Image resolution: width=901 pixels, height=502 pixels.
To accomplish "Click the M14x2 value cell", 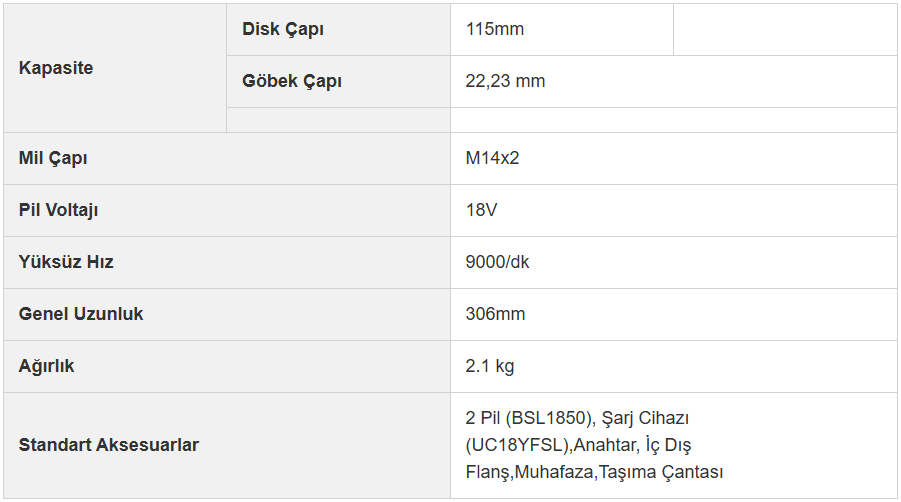I will [x=673, y=159].
